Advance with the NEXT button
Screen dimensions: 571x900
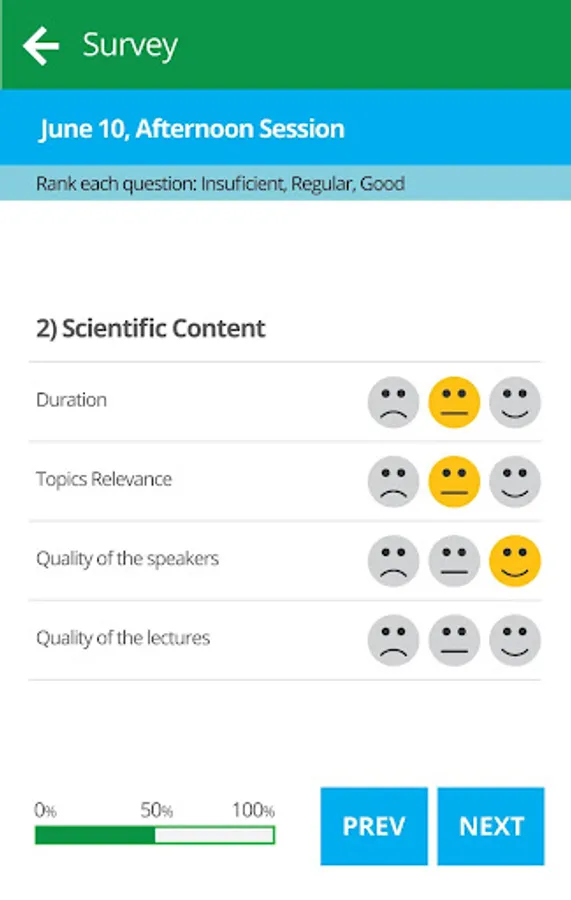pos(491,826)
